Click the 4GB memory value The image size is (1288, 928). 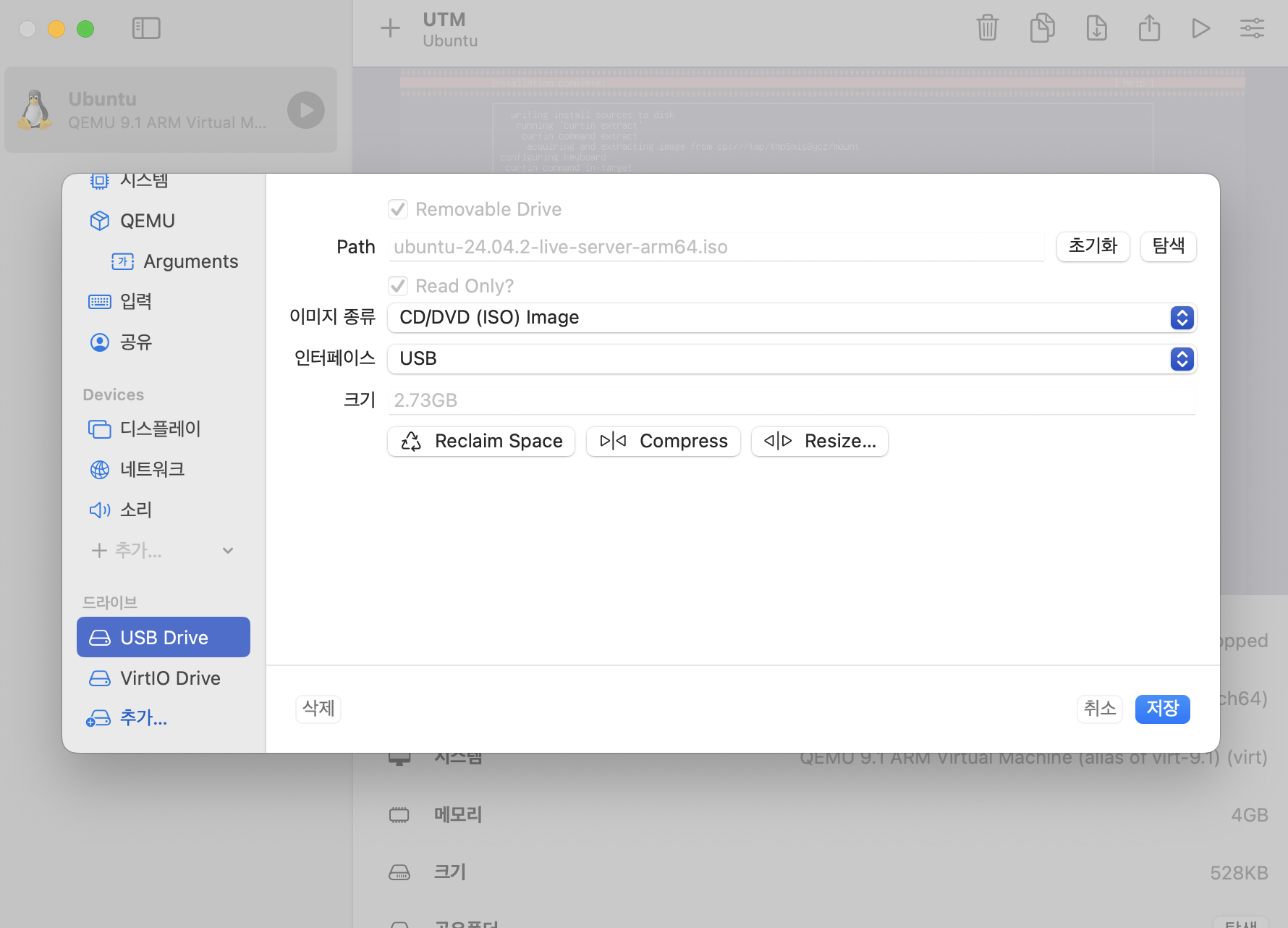pos(1250,815)
